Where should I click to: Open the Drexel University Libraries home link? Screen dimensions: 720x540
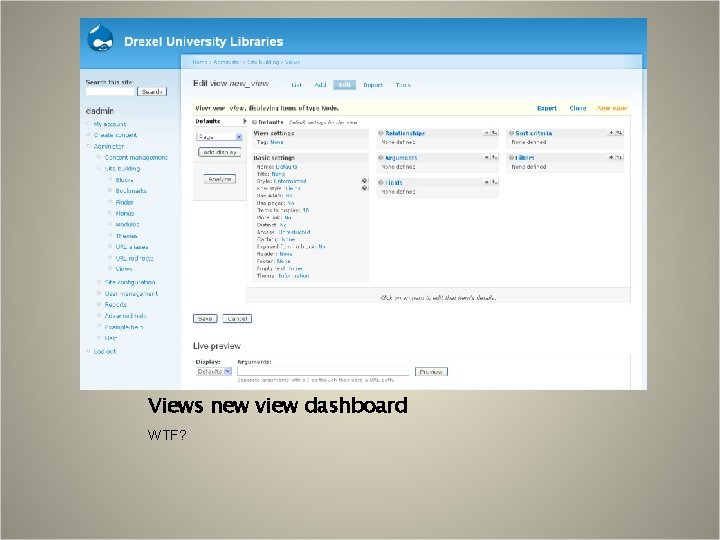203,42
